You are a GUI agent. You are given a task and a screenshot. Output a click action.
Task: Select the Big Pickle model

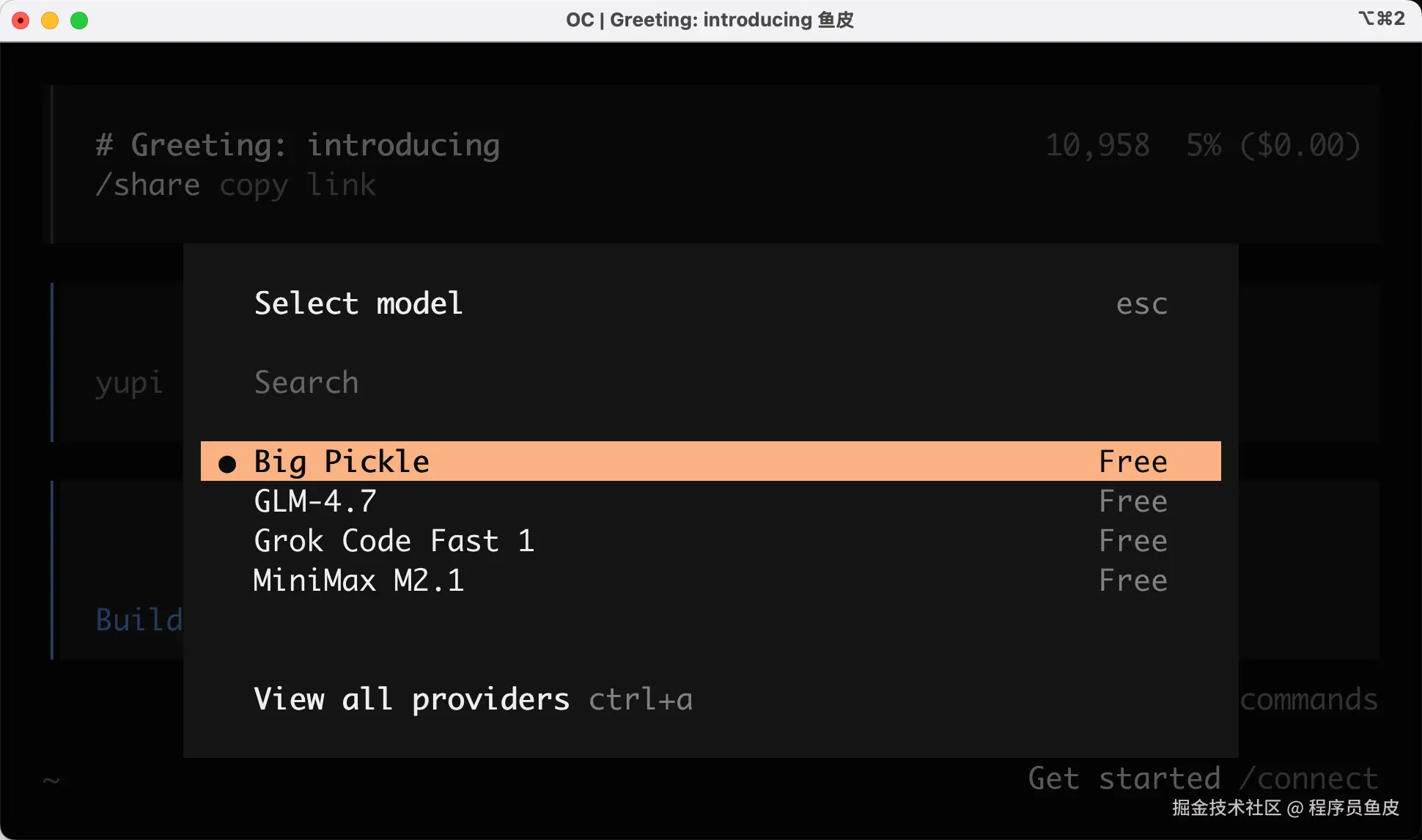[342, 462]
